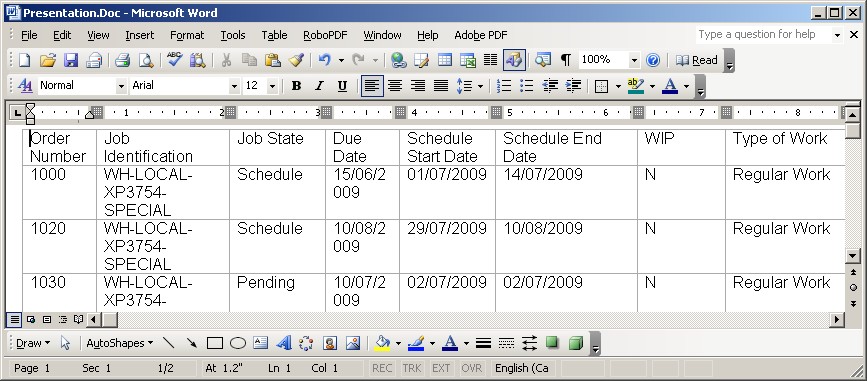Click the Type a question for help box
This screenshot has width=867, height=381.
click(764, 35)
